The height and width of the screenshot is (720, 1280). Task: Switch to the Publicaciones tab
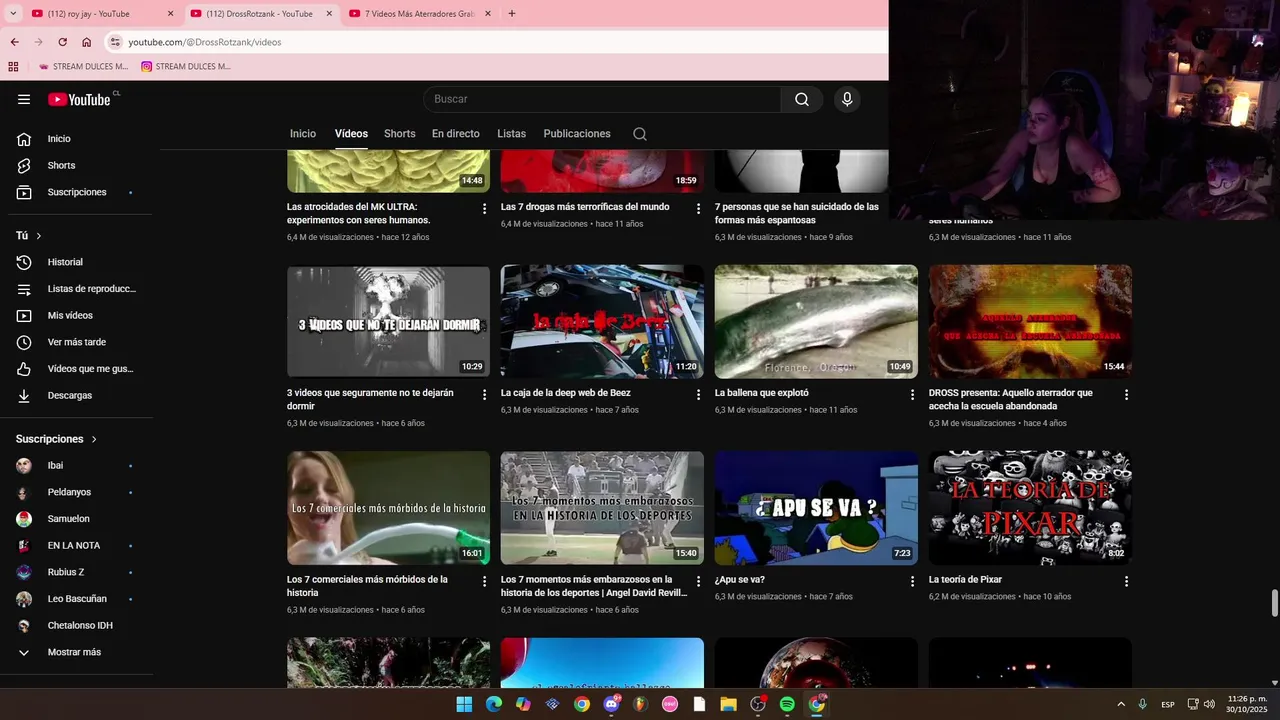coord(577,134)
